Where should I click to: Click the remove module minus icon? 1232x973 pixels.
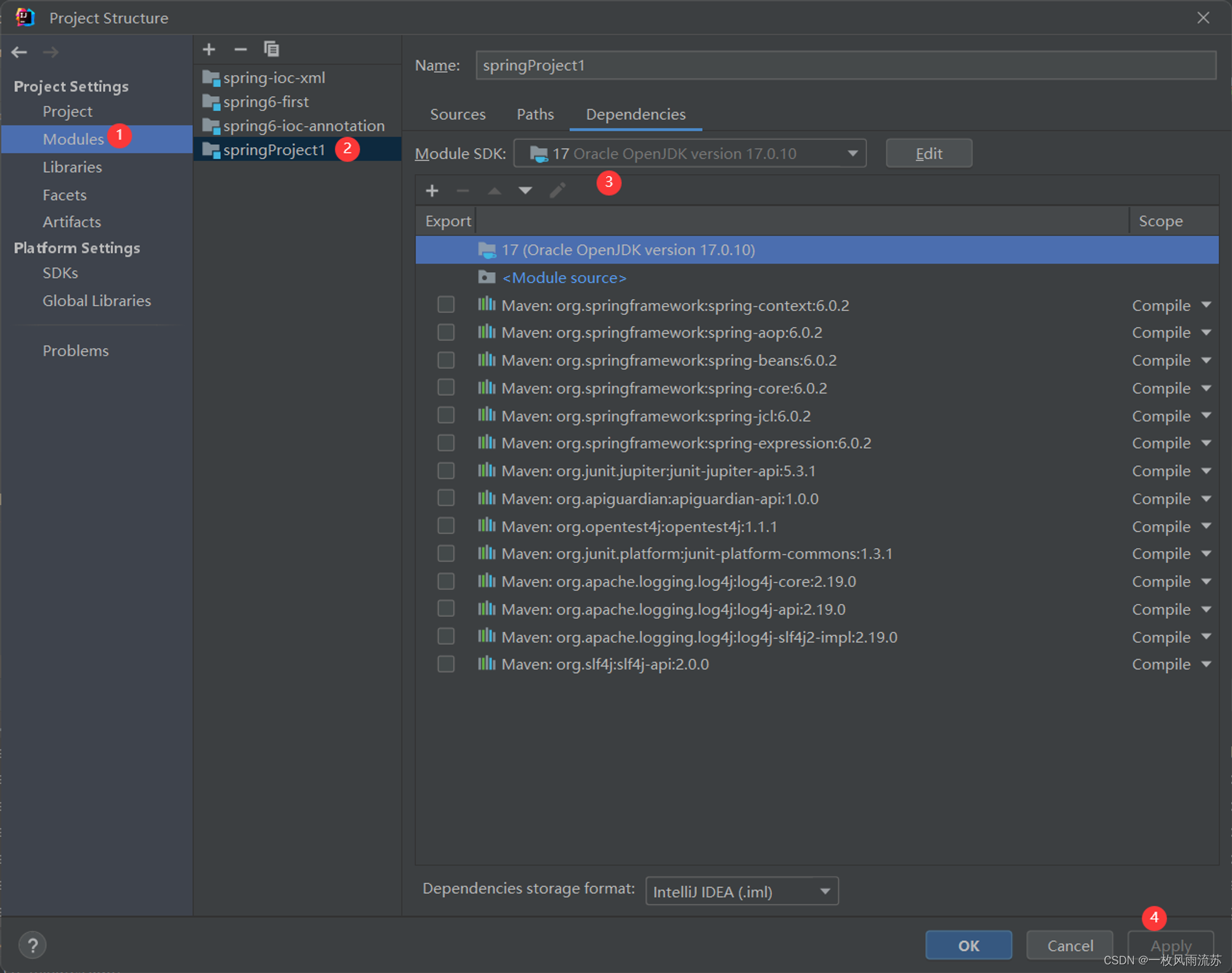(x=240, y=49)
